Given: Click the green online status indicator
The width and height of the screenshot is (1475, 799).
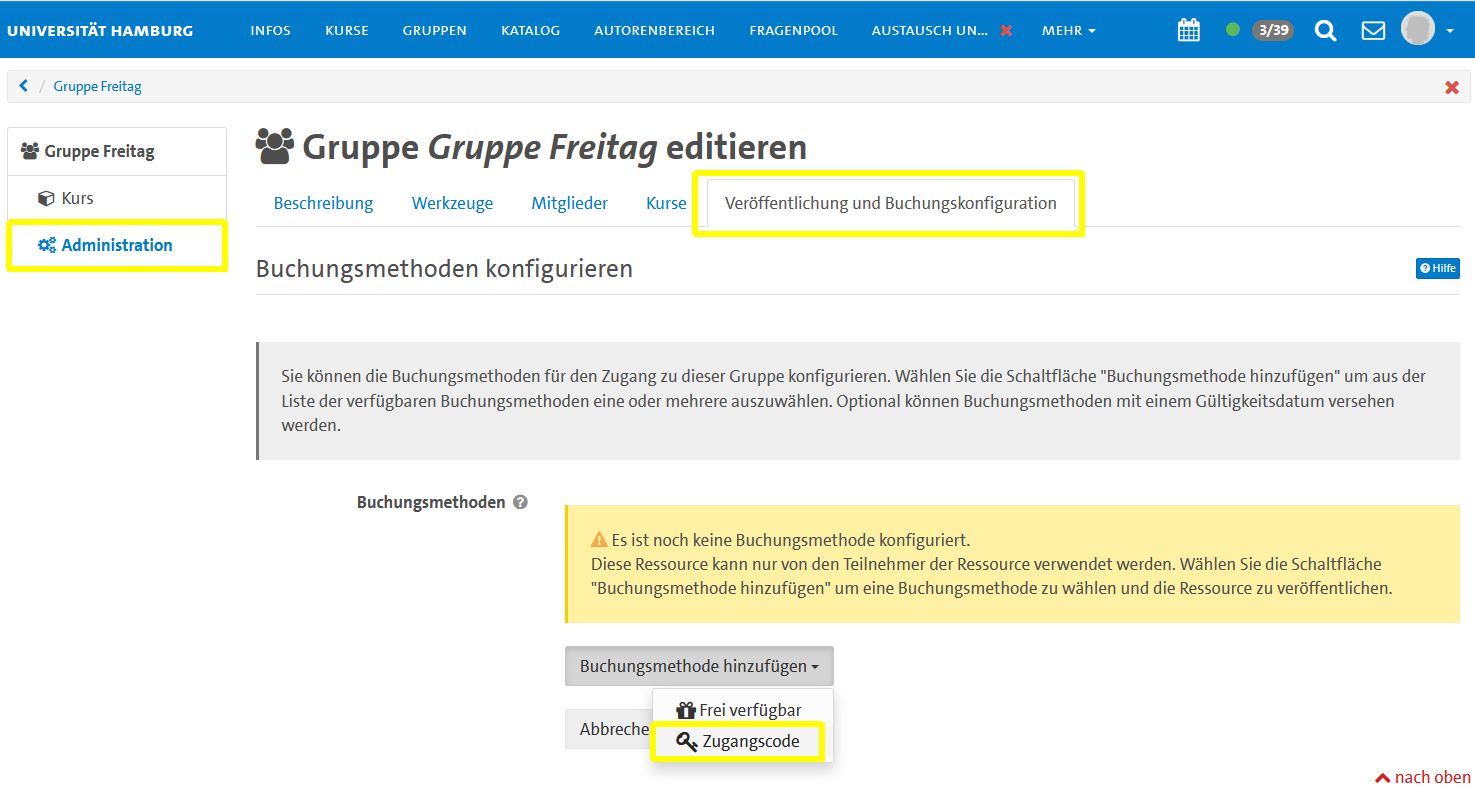Looking at the screenshot, I should pyautogui.click(x=1232, y=30).
